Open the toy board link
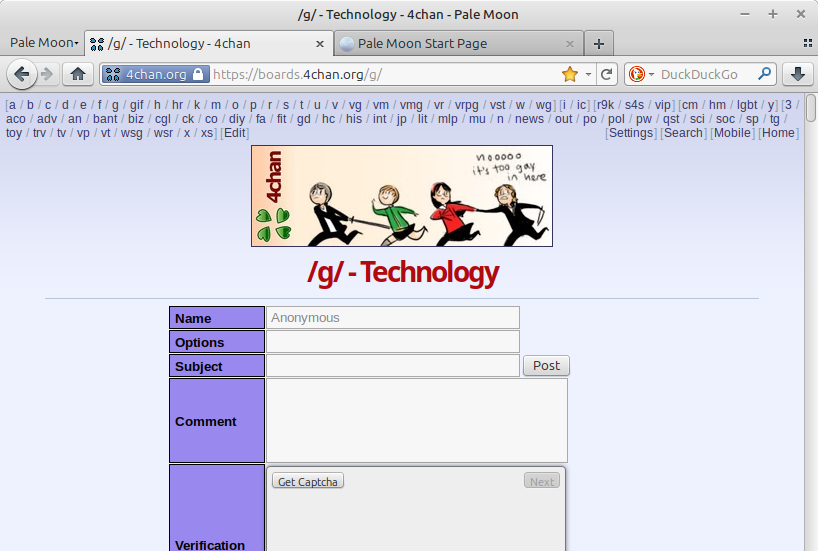 (14, 133)
